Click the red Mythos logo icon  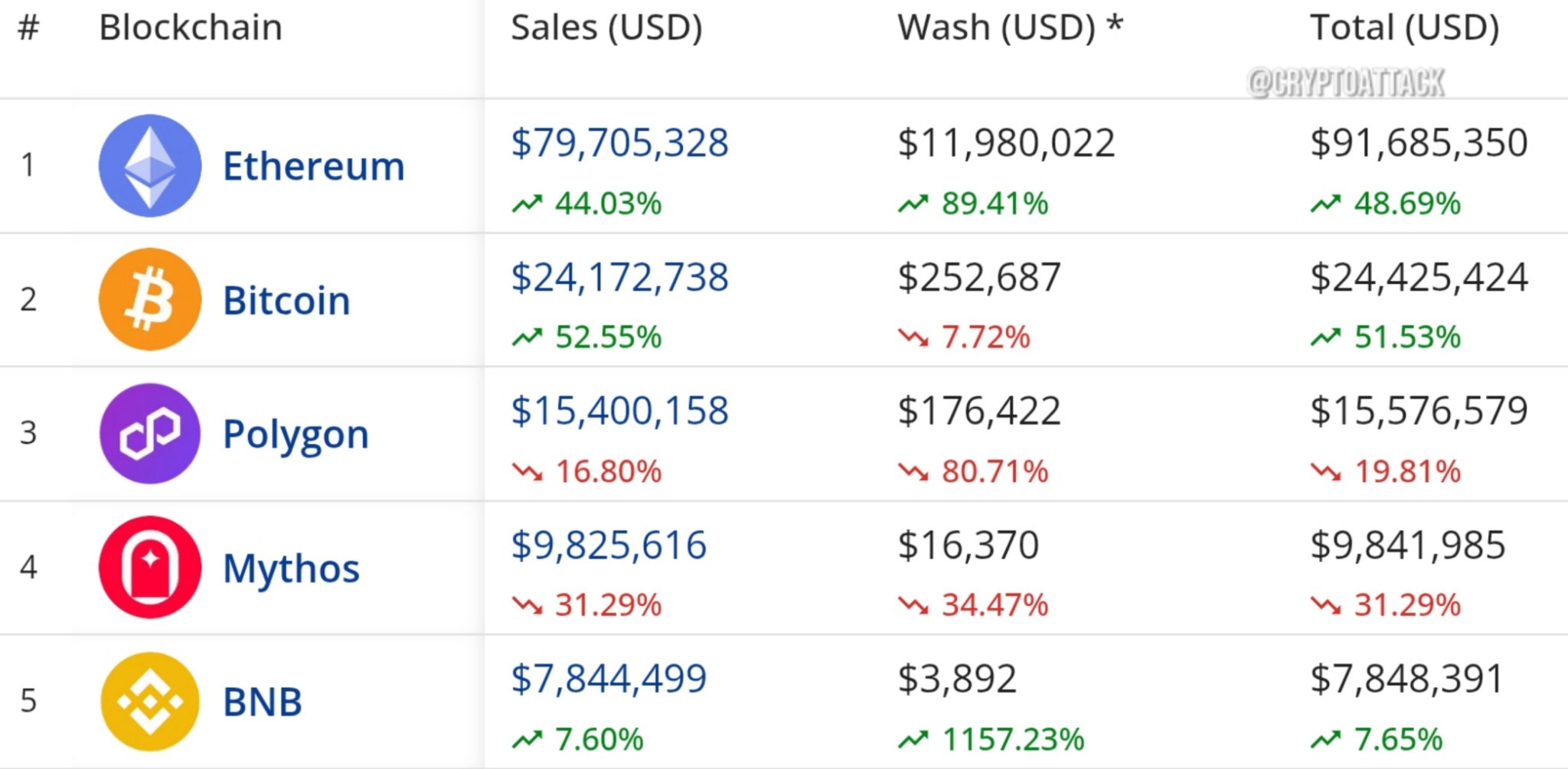[150, 567]
